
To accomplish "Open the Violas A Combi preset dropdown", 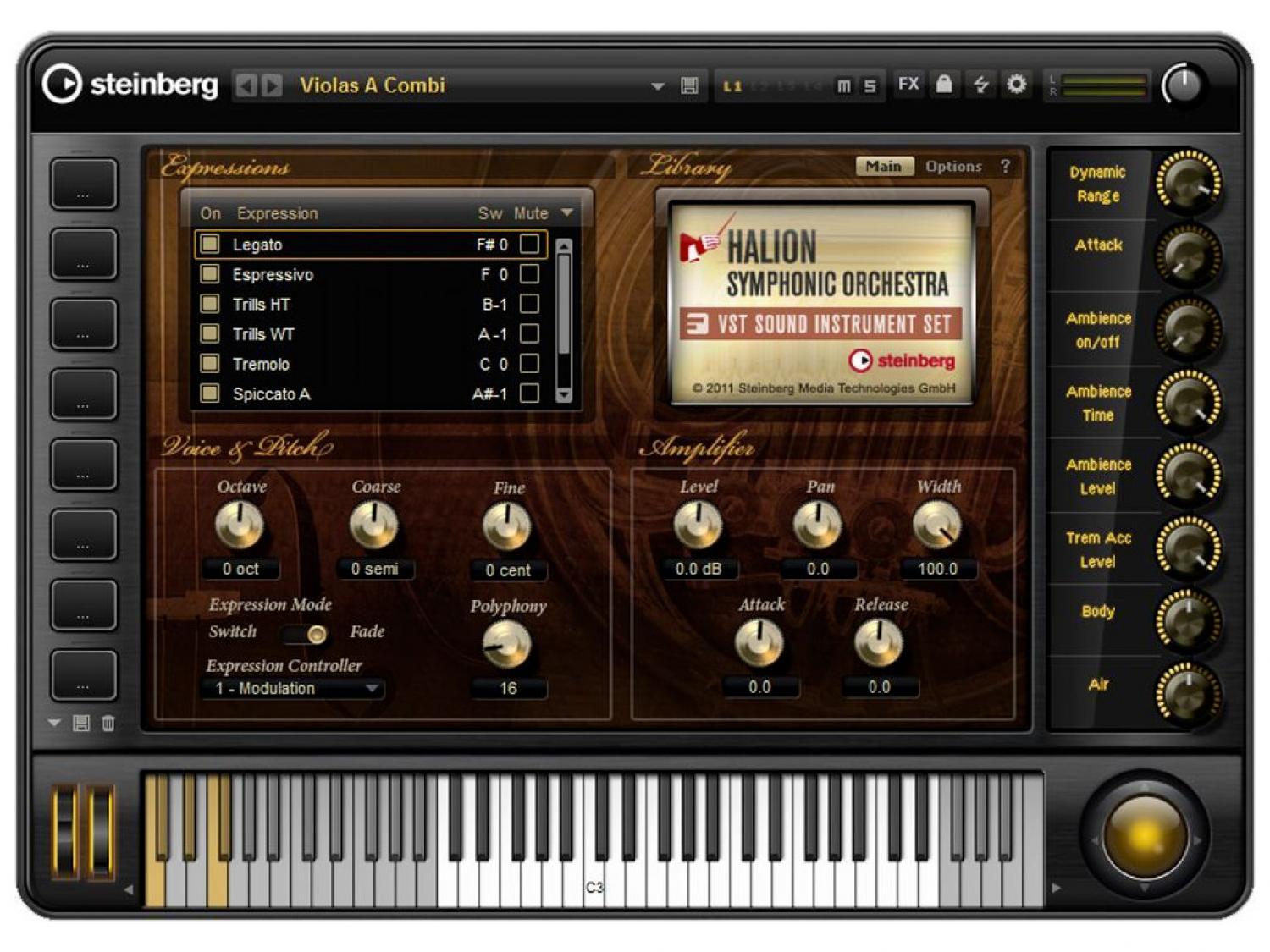I will 657,86.
